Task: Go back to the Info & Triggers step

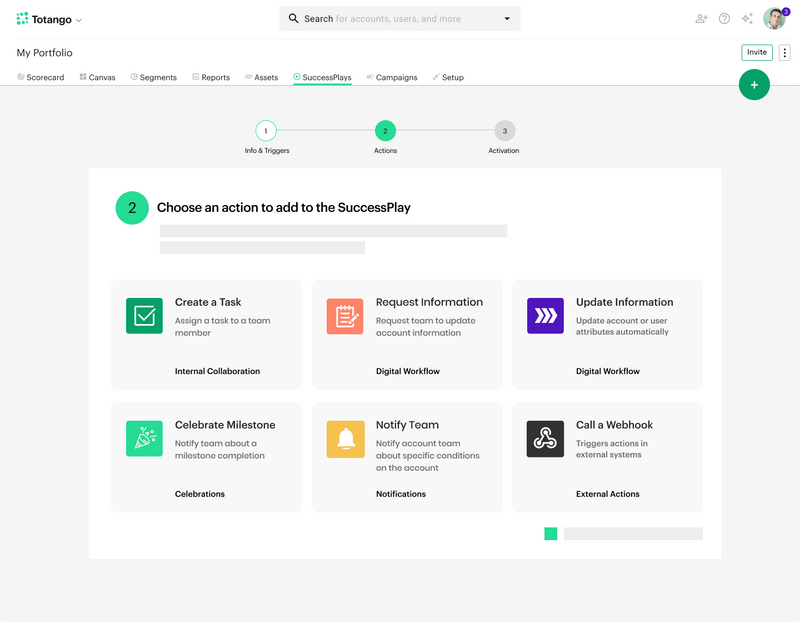Action: [266, 131]
